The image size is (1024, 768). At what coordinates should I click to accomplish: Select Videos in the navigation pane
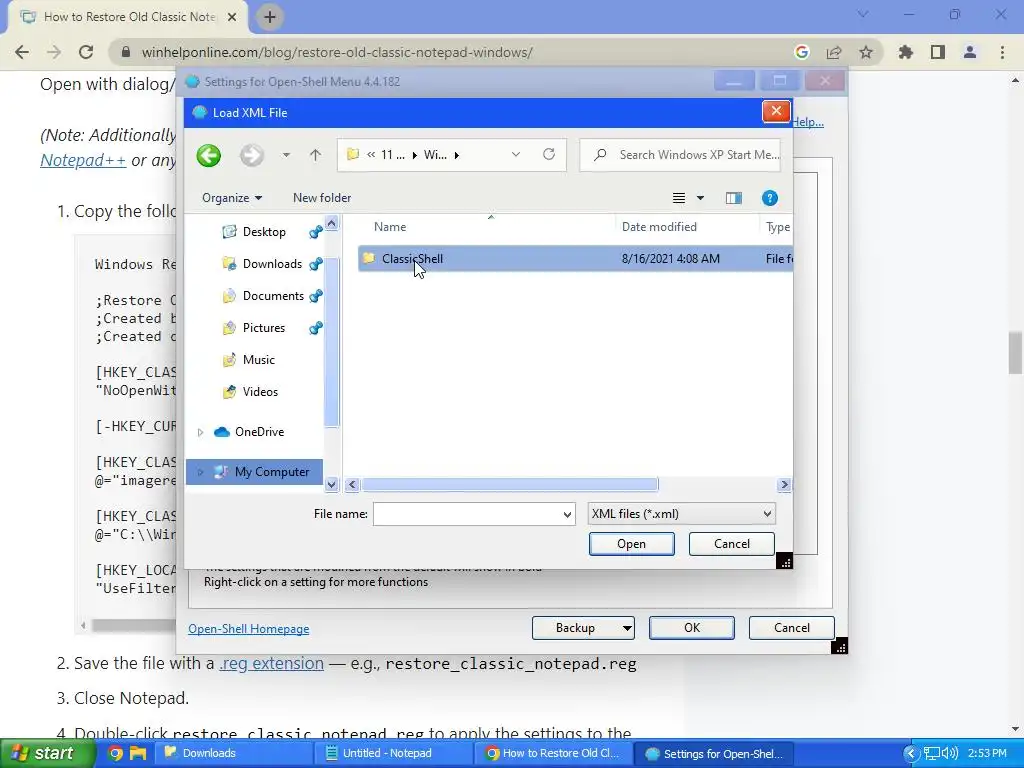pos(260,392)
